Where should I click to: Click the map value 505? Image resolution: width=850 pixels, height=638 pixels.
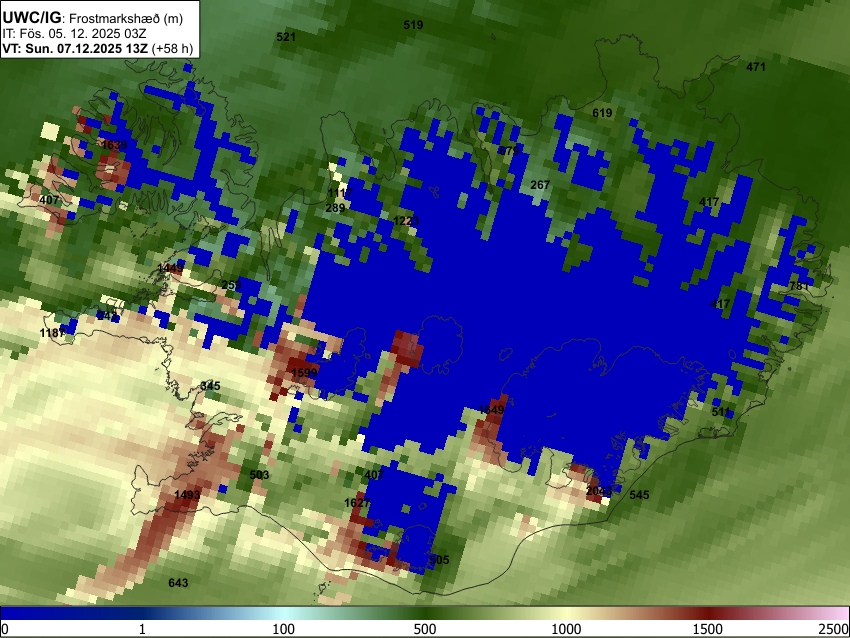(439, 559)
